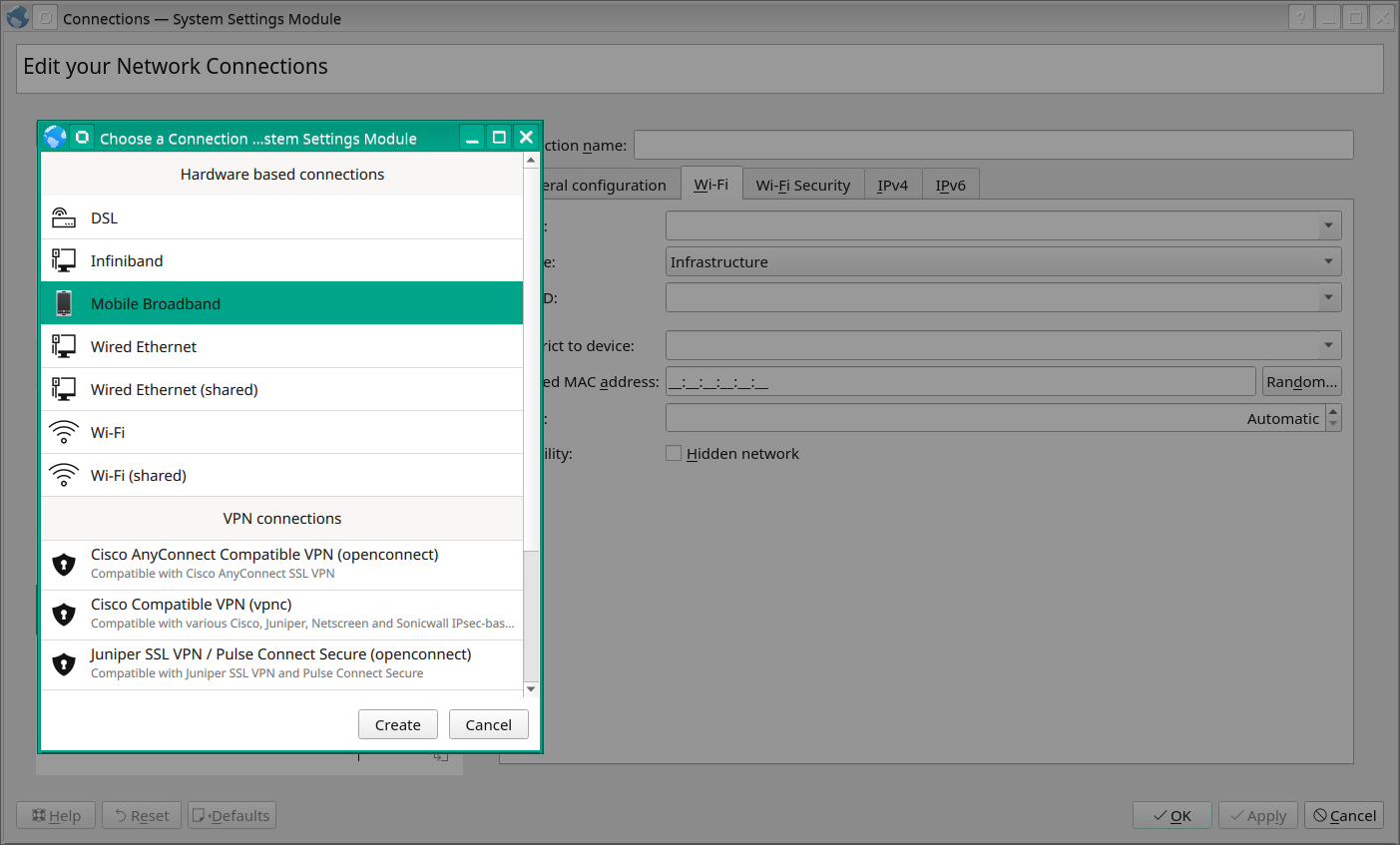Open the IPv4 tab
Viewport: 1400px width, 846px height.
click(893, 185)
